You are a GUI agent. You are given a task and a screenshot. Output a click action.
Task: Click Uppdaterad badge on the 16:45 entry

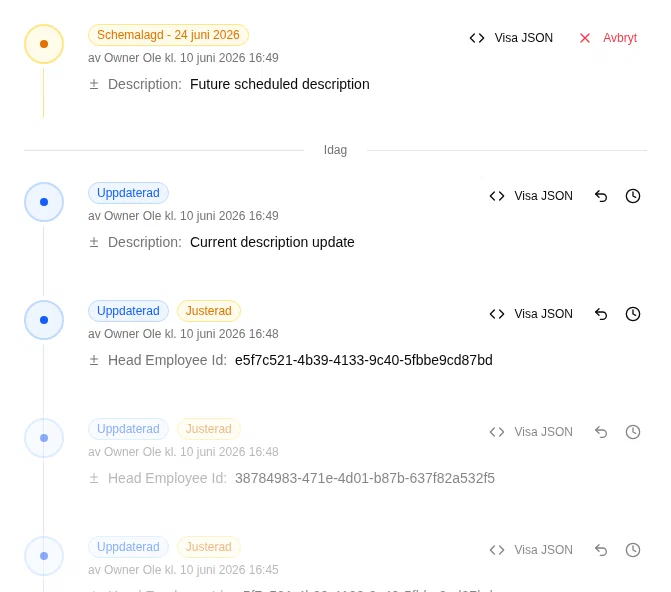(128, 547)
